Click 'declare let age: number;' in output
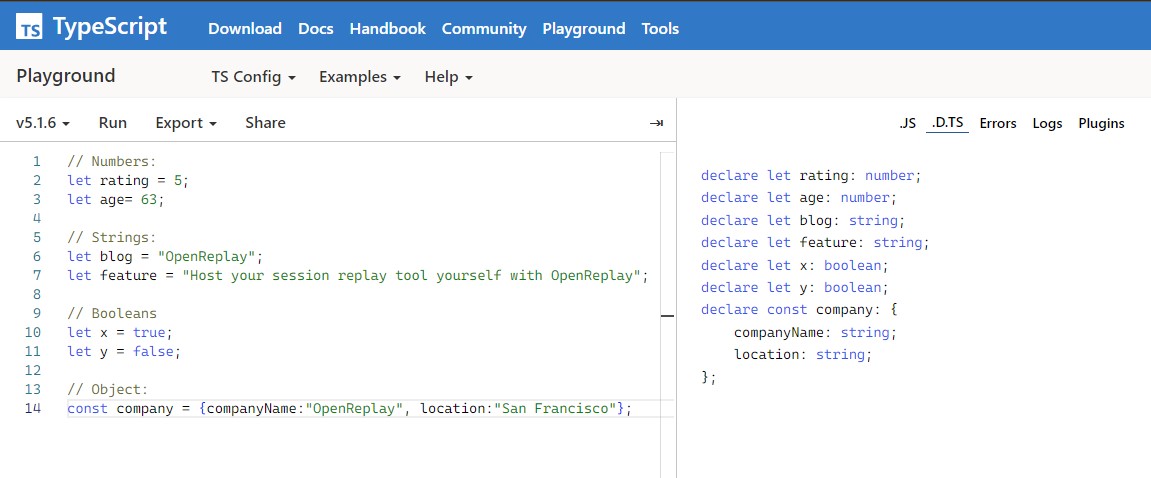 tap(799, 198)
